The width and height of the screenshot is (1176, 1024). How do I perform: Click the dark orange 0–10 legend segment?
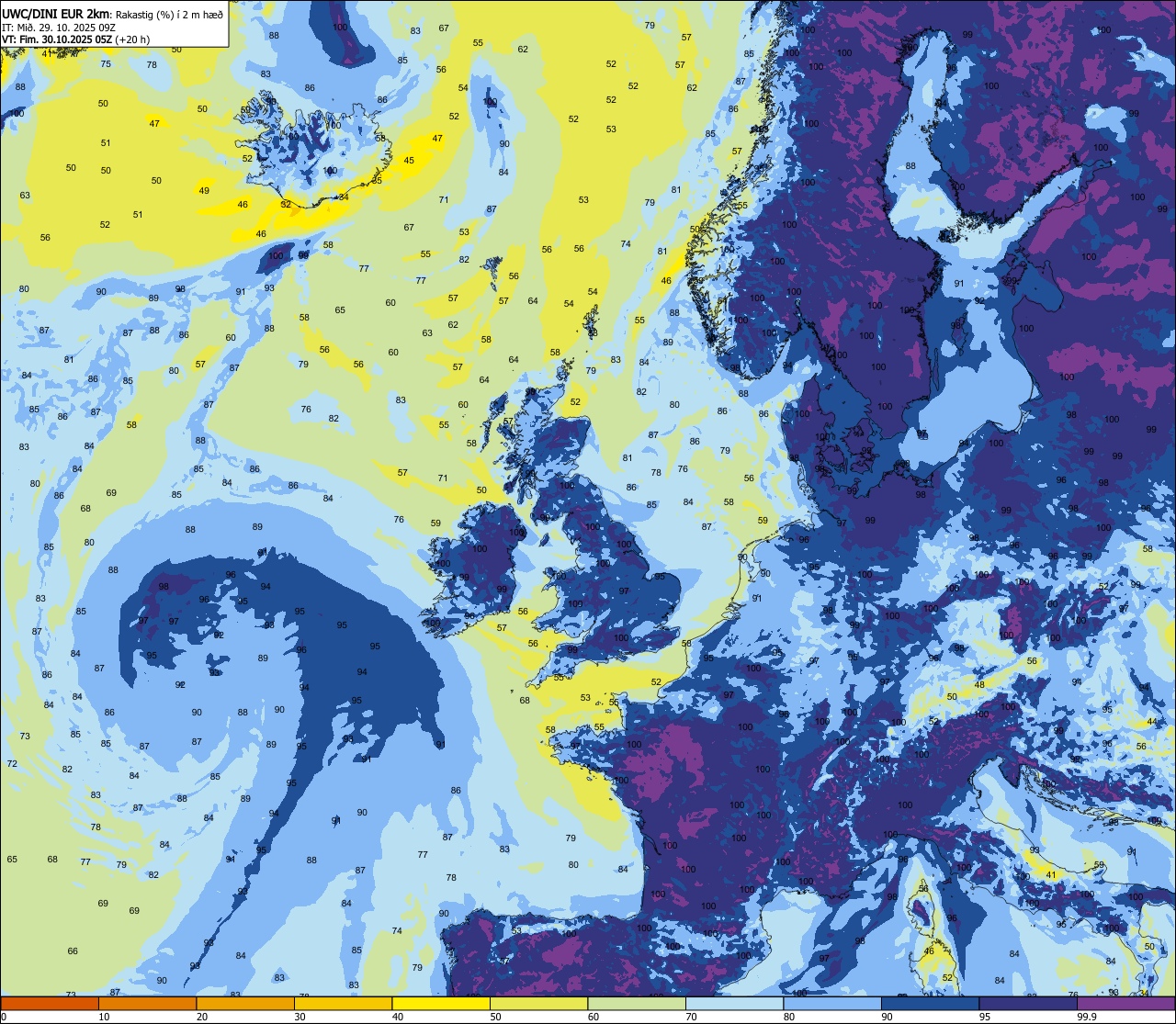pyautogui.click(x=50, y=1003)
